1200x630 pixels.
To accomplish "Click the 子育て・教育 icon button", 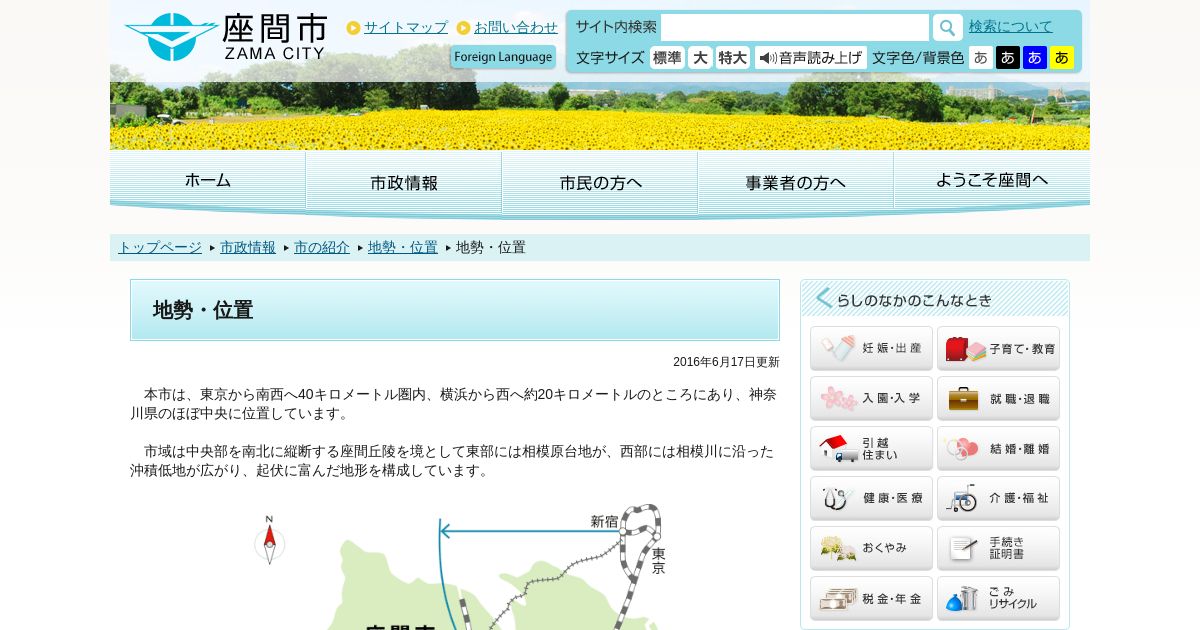I will [998, 348].
